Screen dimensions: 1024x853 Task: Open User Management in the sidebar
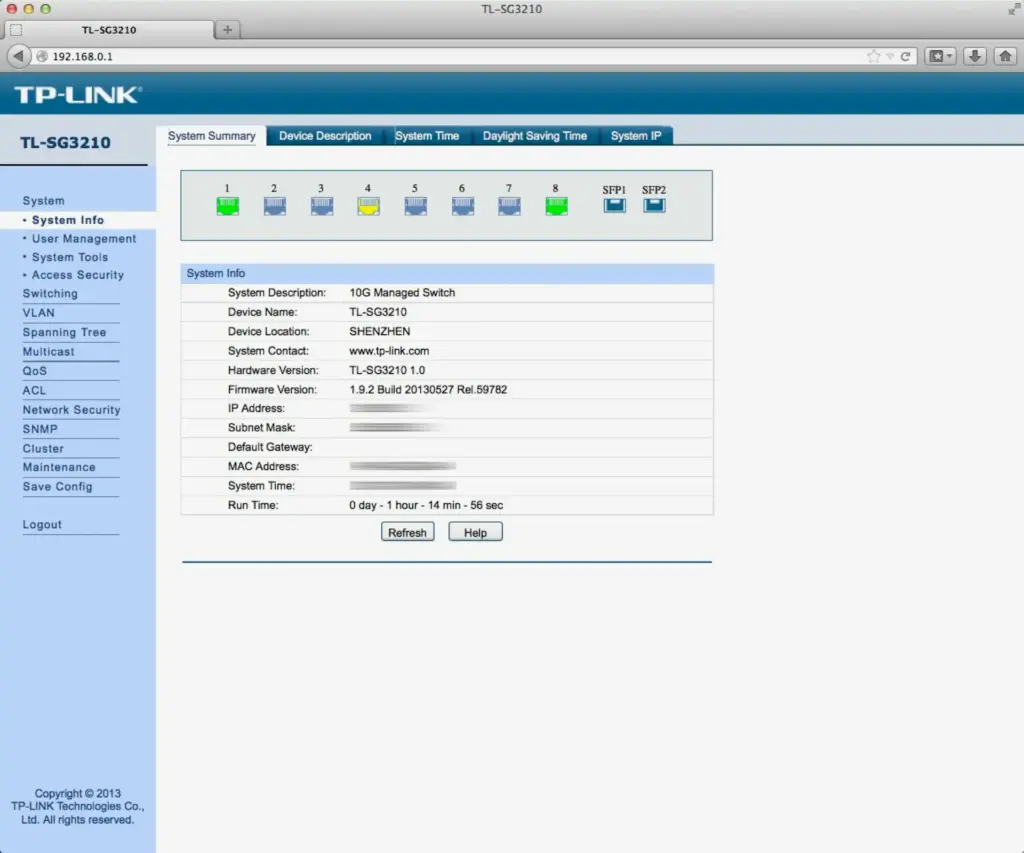pyautogui.click(x=84, y=239)
